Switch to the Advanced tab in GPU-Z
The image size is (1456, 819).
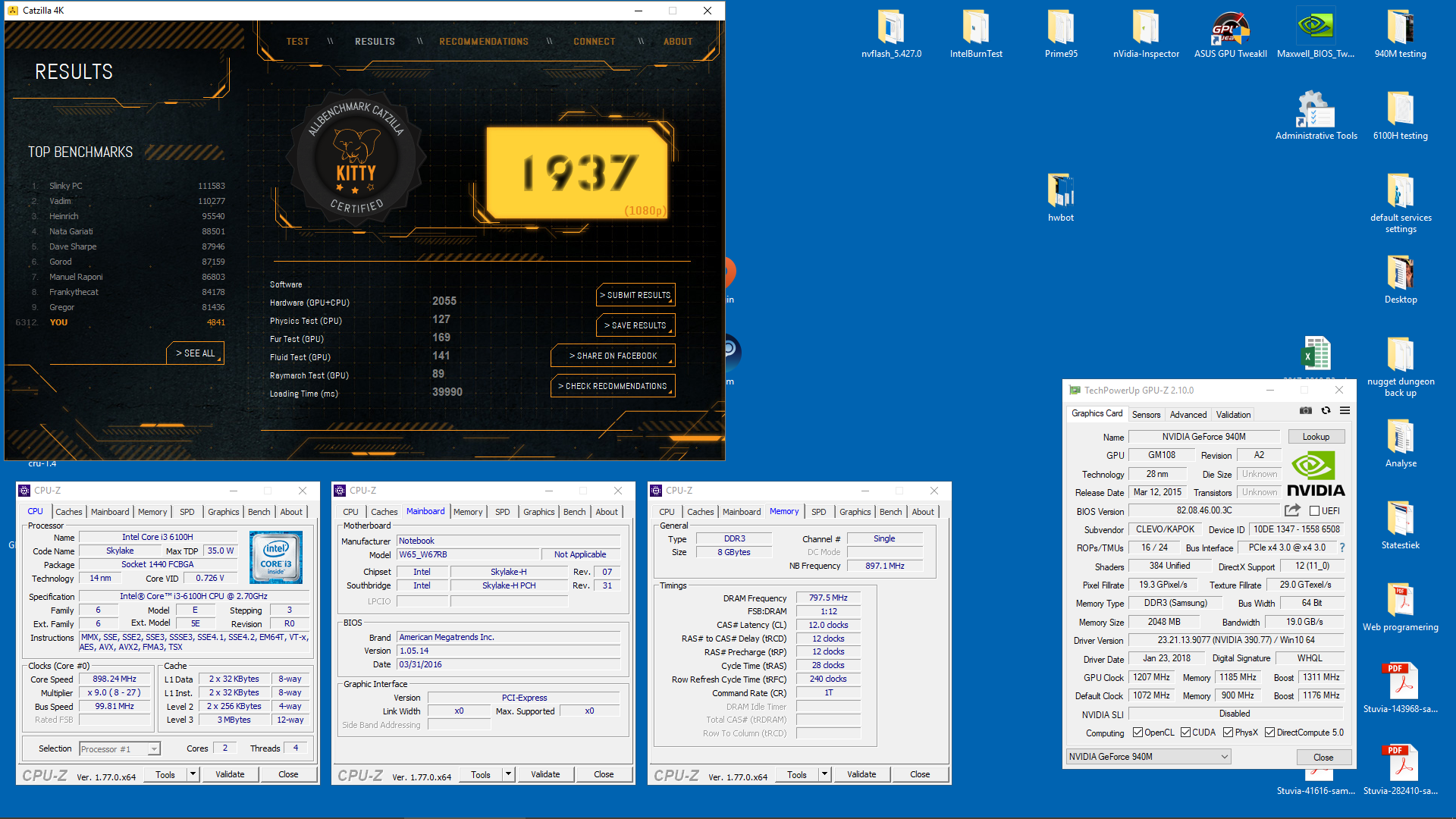1188,415
